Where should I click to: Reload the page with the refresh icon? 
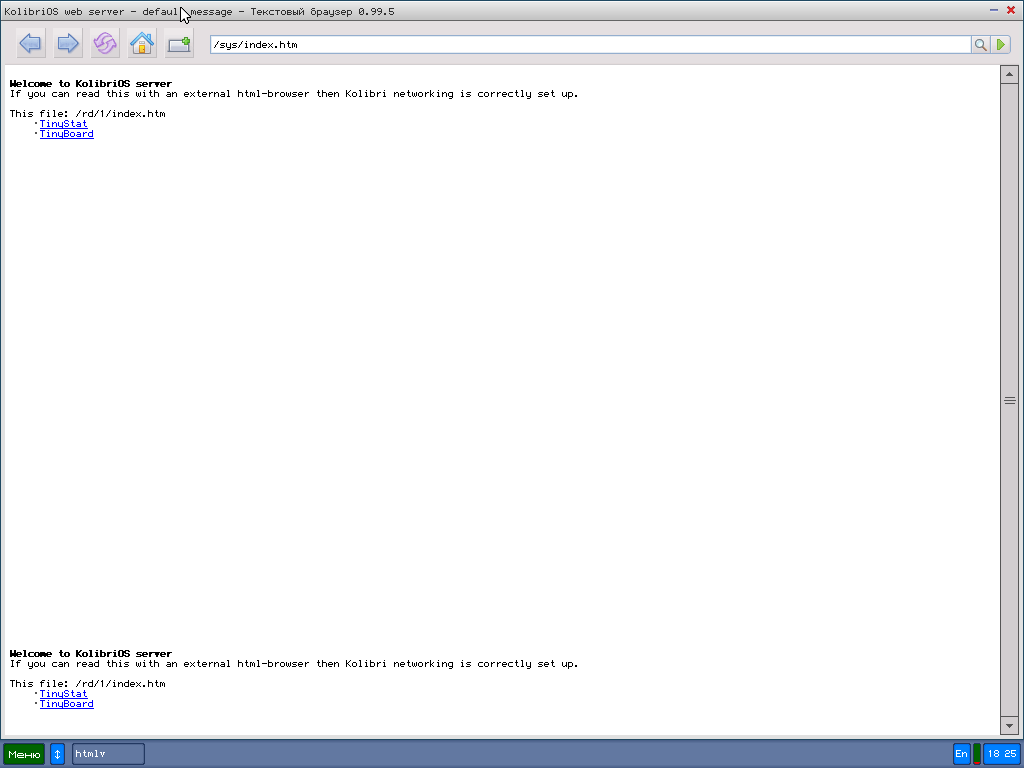click(x=104, y=44)
